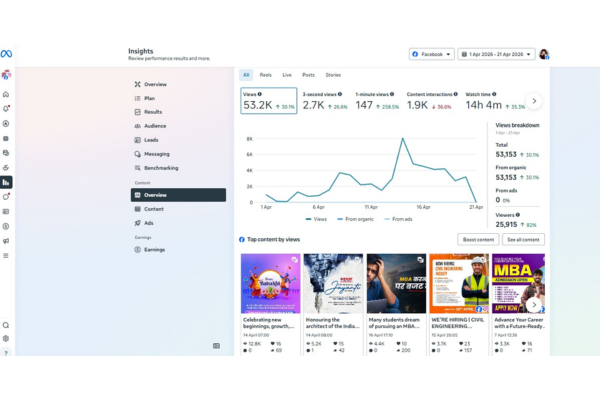Viewport: 600px width, 400px height.
Task: Open the 'WE'RE HIRING | CIVIL ENGINEERING' post thumbnail
Action: (459, 284)
